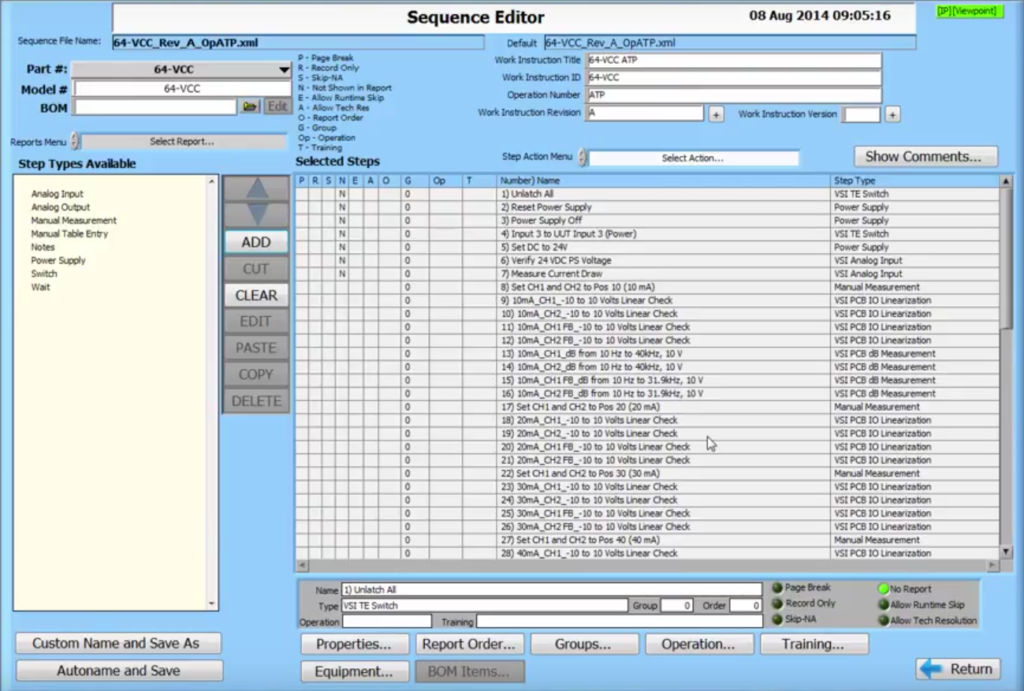Screen dimensions: 1024x691
Task: Click the blue move-step-up arrow
Action: [256, 187]
